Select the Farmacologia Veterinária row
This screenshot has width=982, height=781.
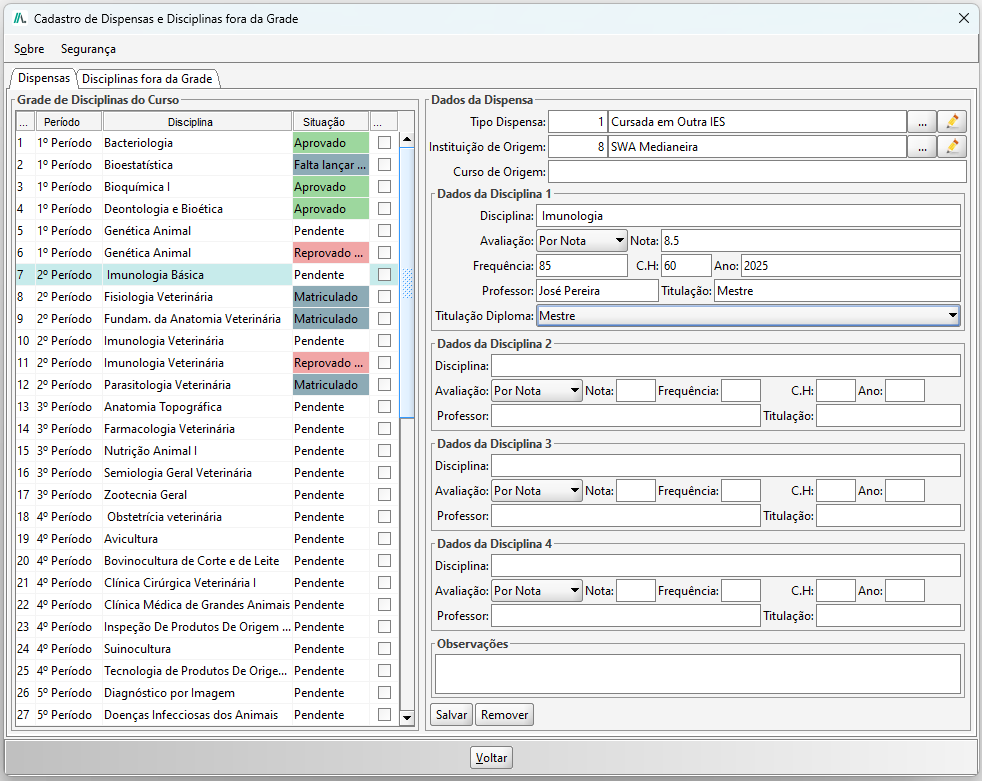207,429
